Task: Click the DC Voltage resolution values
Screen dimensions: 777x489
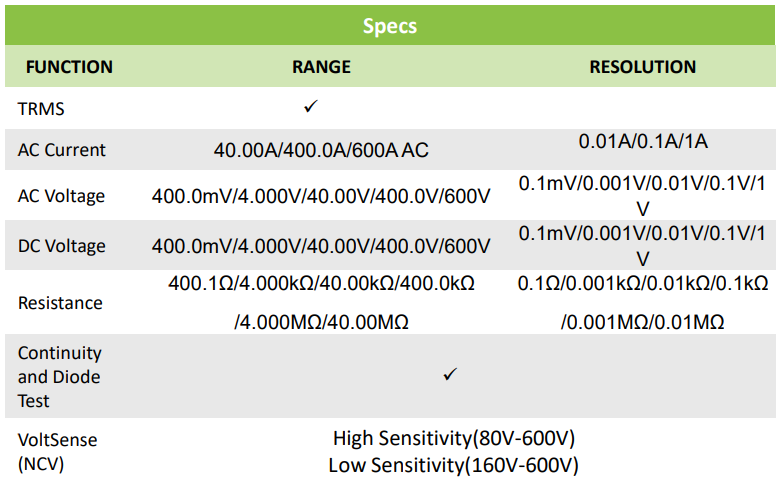Action: [x=643, y=245]
